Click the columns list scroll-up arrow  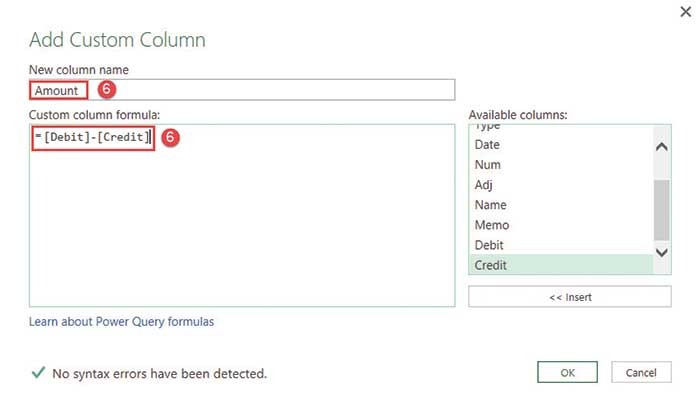click(661, 146)
